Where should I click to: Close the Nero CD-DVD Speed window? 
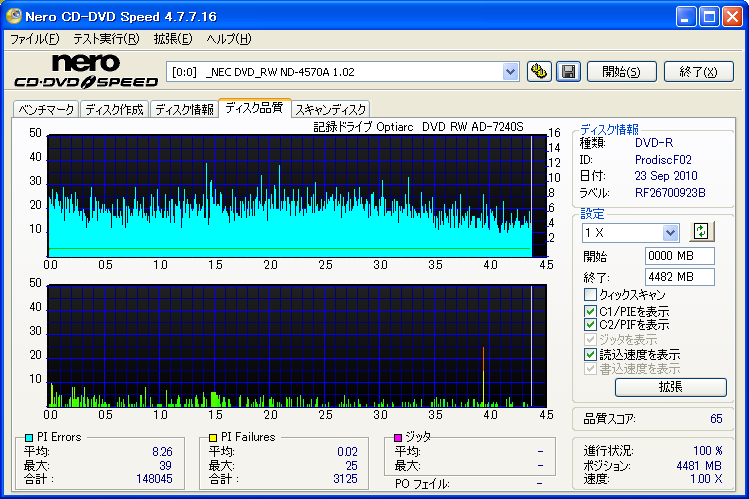[x=732, y=17]
